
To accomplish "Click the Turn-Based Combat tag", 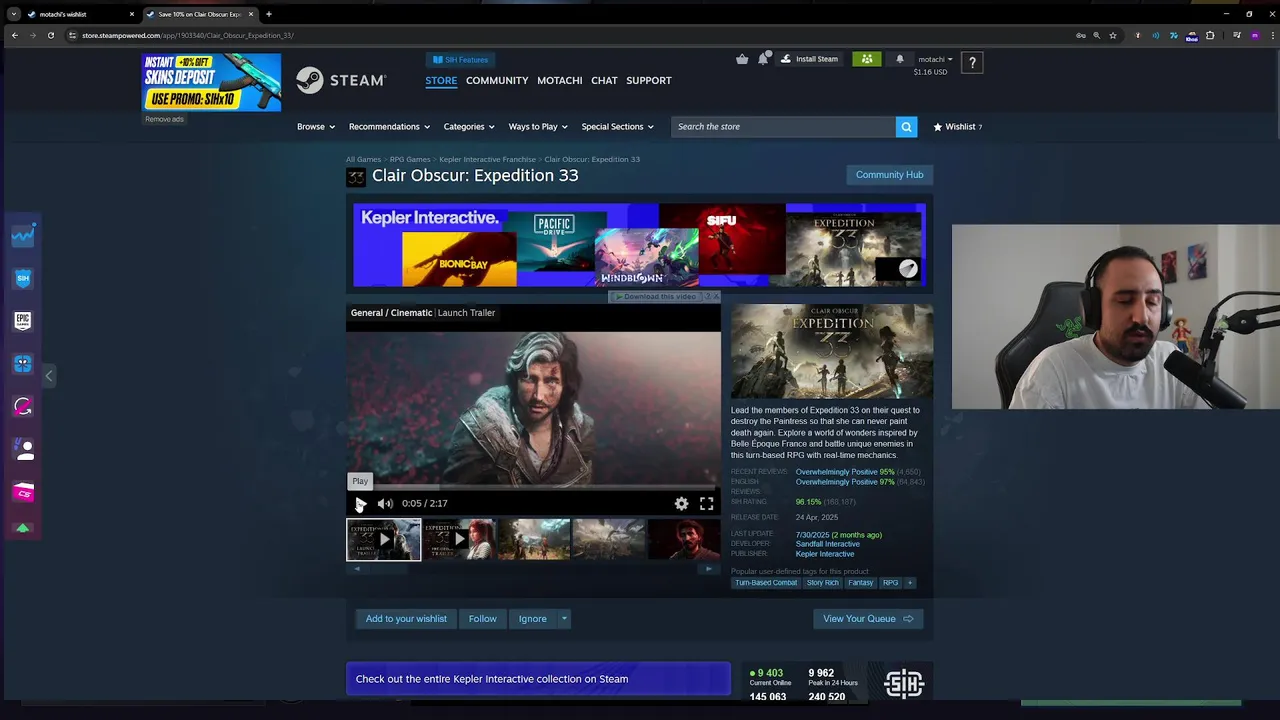I will 766,583.
